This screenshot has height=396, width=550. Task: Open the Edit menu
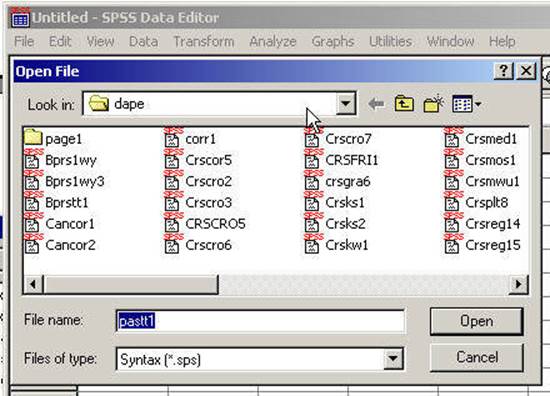coord(60,41)
